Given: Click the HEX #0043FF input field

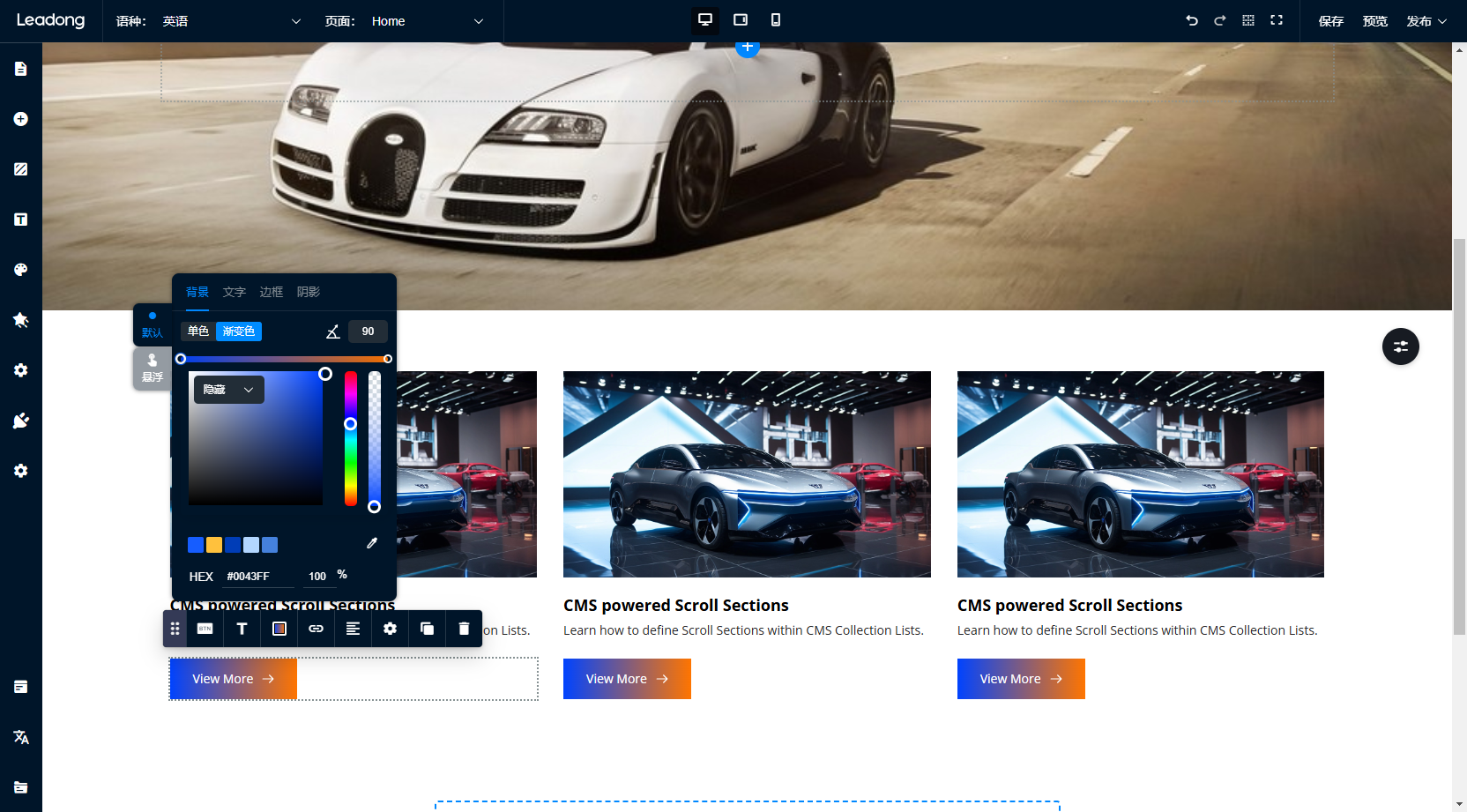Looking at the screenshot, I should pyautogui.click(x=257, y=577).
